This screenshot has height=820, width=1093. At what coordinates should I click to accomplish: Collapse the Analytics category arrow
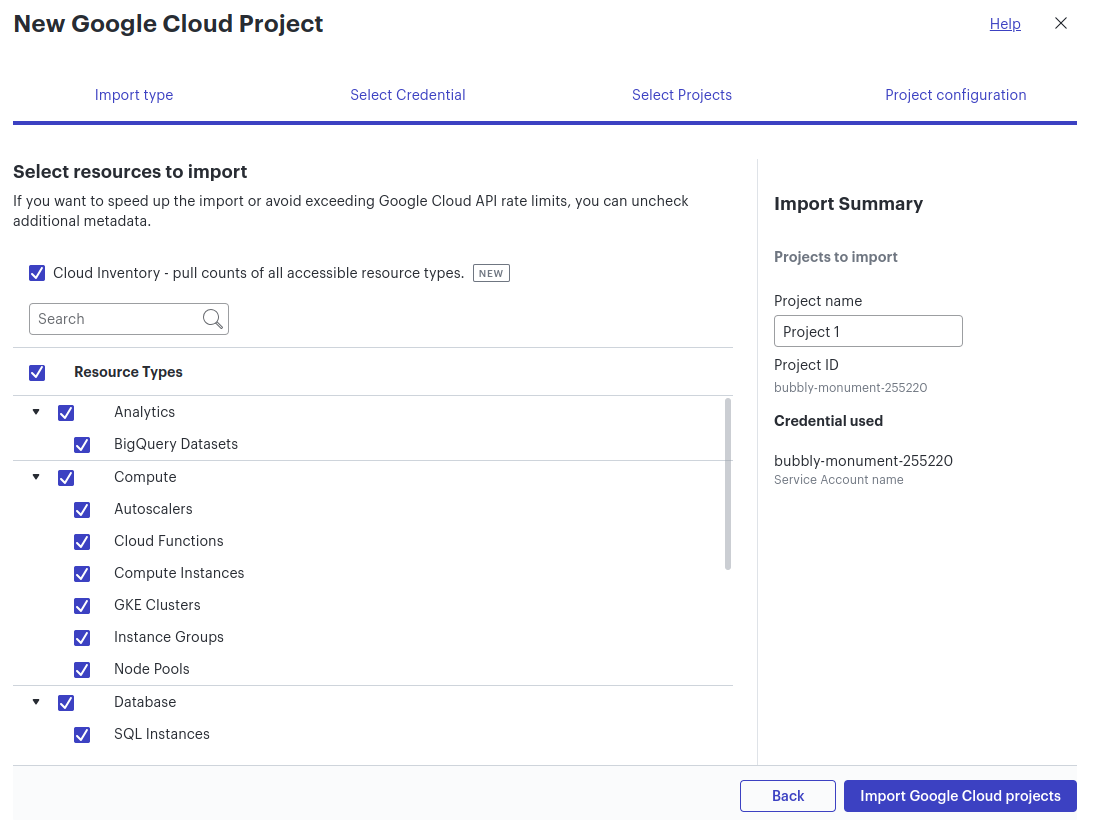click(36, 412)
